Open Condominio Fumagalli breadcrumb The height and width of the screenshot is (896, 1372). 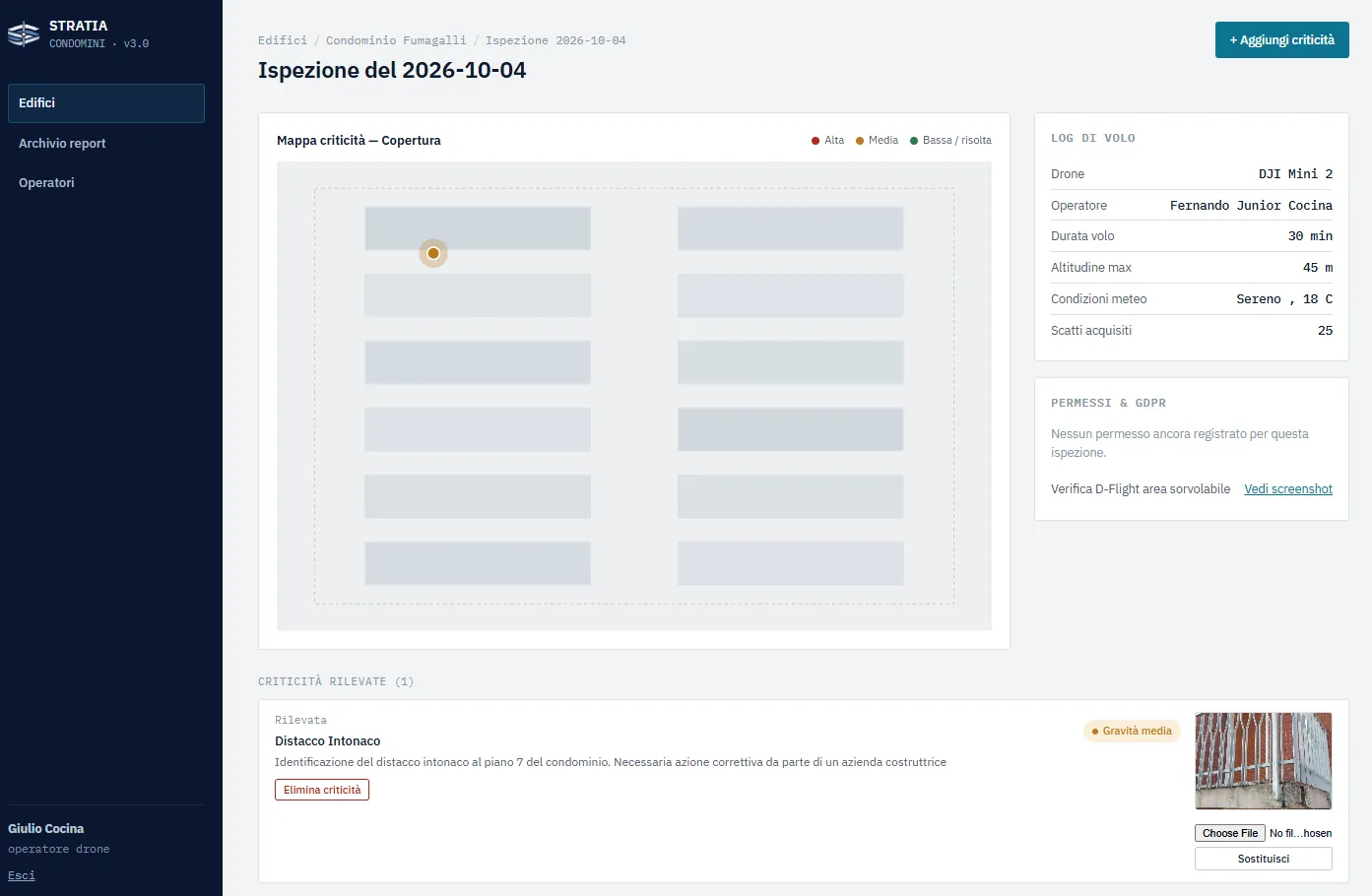(x=396, y=40)
